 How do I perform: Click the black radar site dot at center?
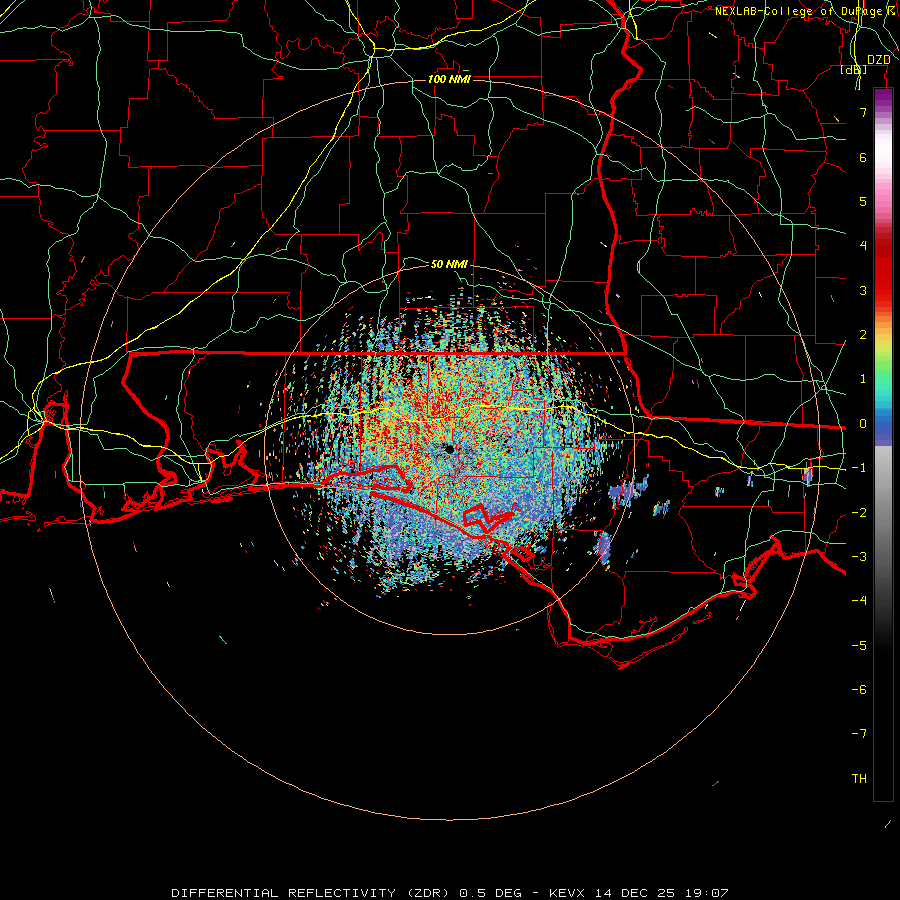pyautogui.click(x=449, y=449)
